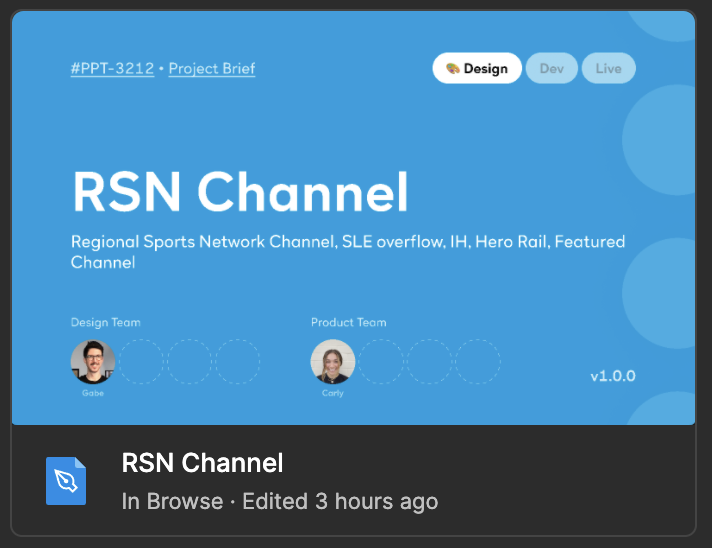
Task: Click the name Gabe under the avatar
Action: [x=93, y=393]
